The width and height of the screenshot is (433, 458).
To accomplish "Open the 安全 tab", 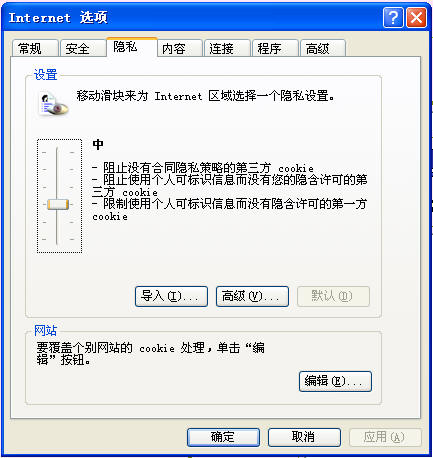I will click(x=83, y=49).
